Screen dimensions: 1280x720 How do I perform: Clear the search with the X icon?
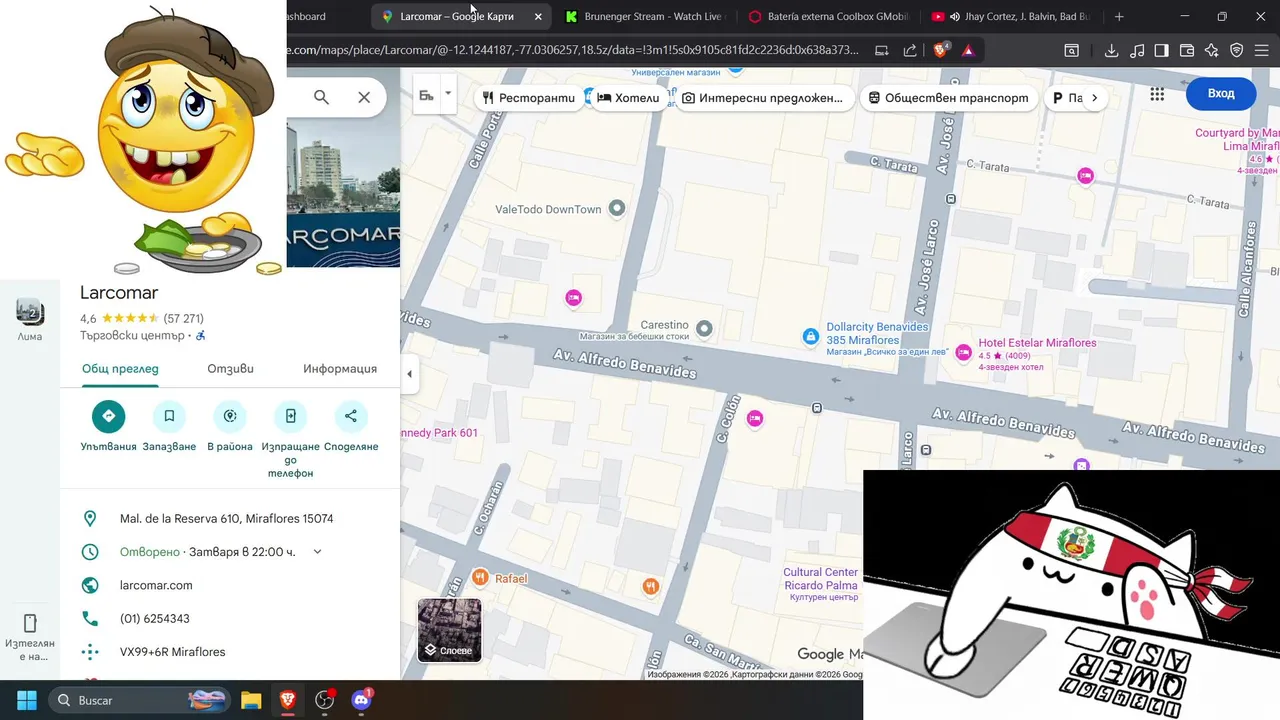364,97
